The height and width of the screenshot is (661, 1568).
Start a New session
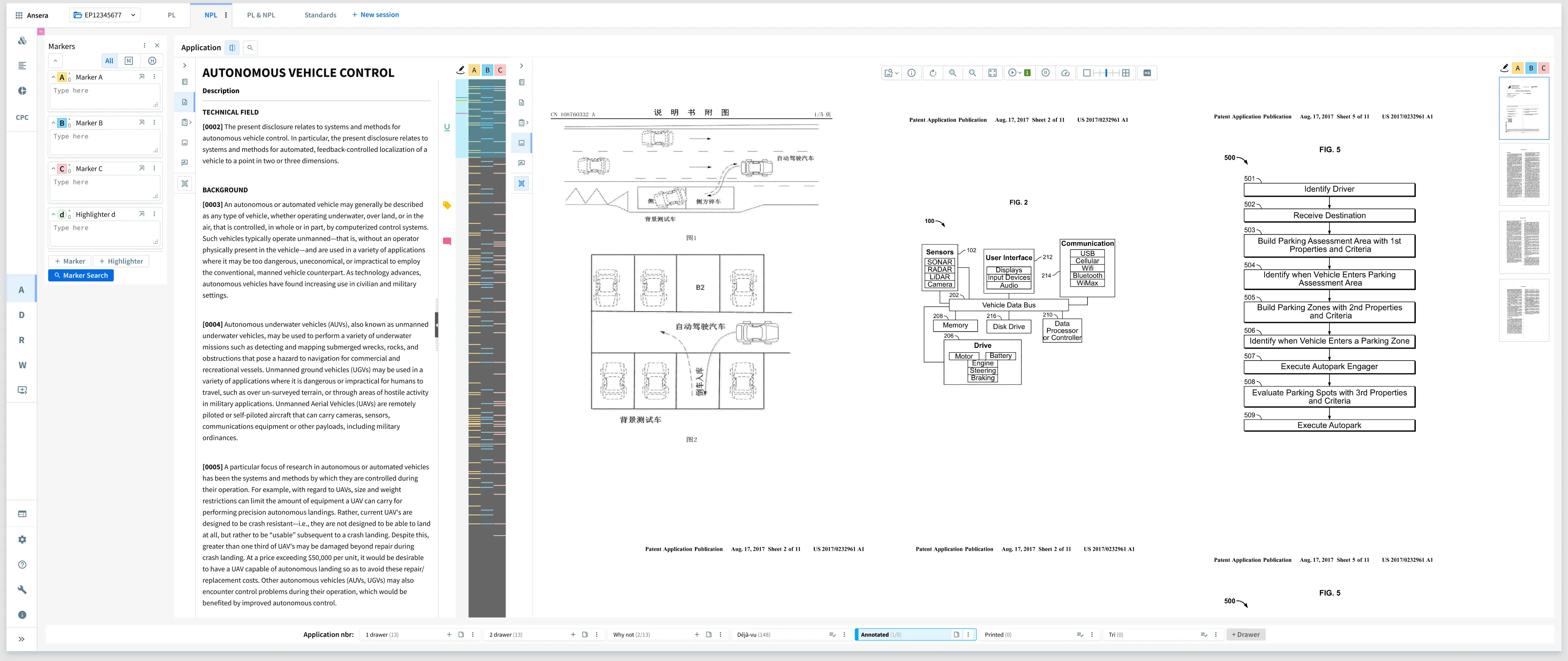[376, 15]
